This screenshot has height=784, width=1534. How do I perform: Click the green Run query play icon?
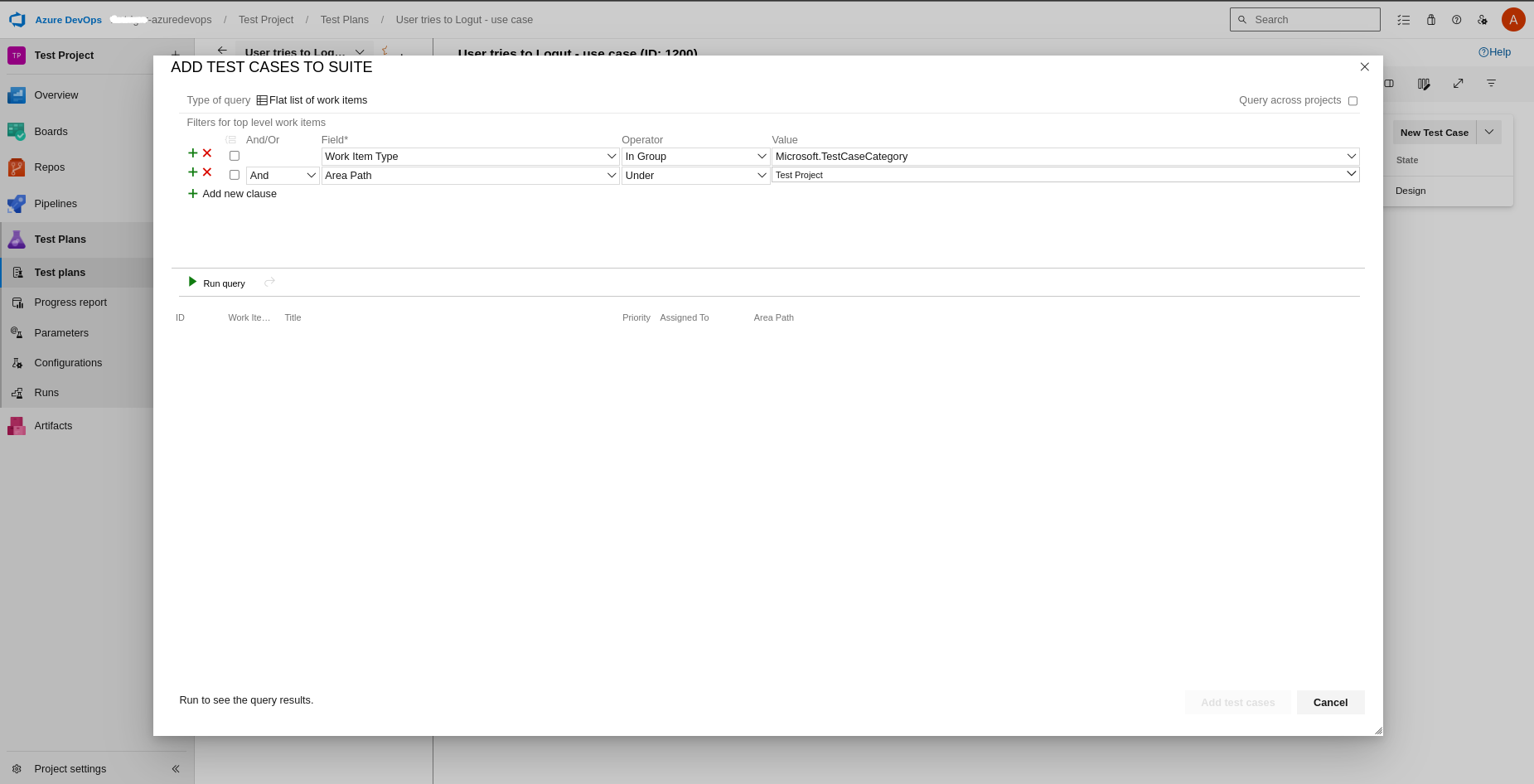click(192, 283)
